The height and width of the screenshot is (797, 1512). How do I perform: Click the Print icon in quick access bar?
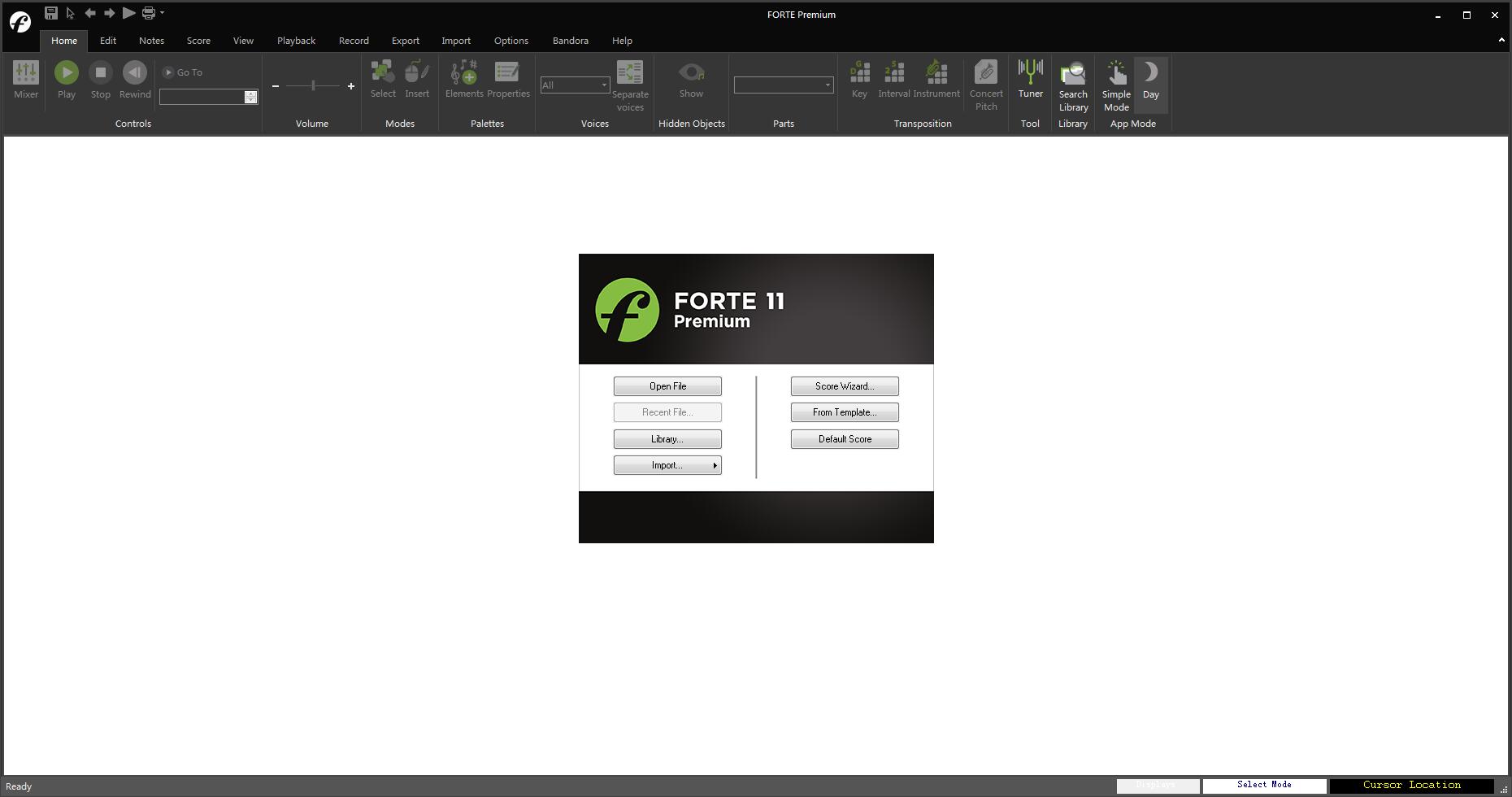tap(149, 13)
